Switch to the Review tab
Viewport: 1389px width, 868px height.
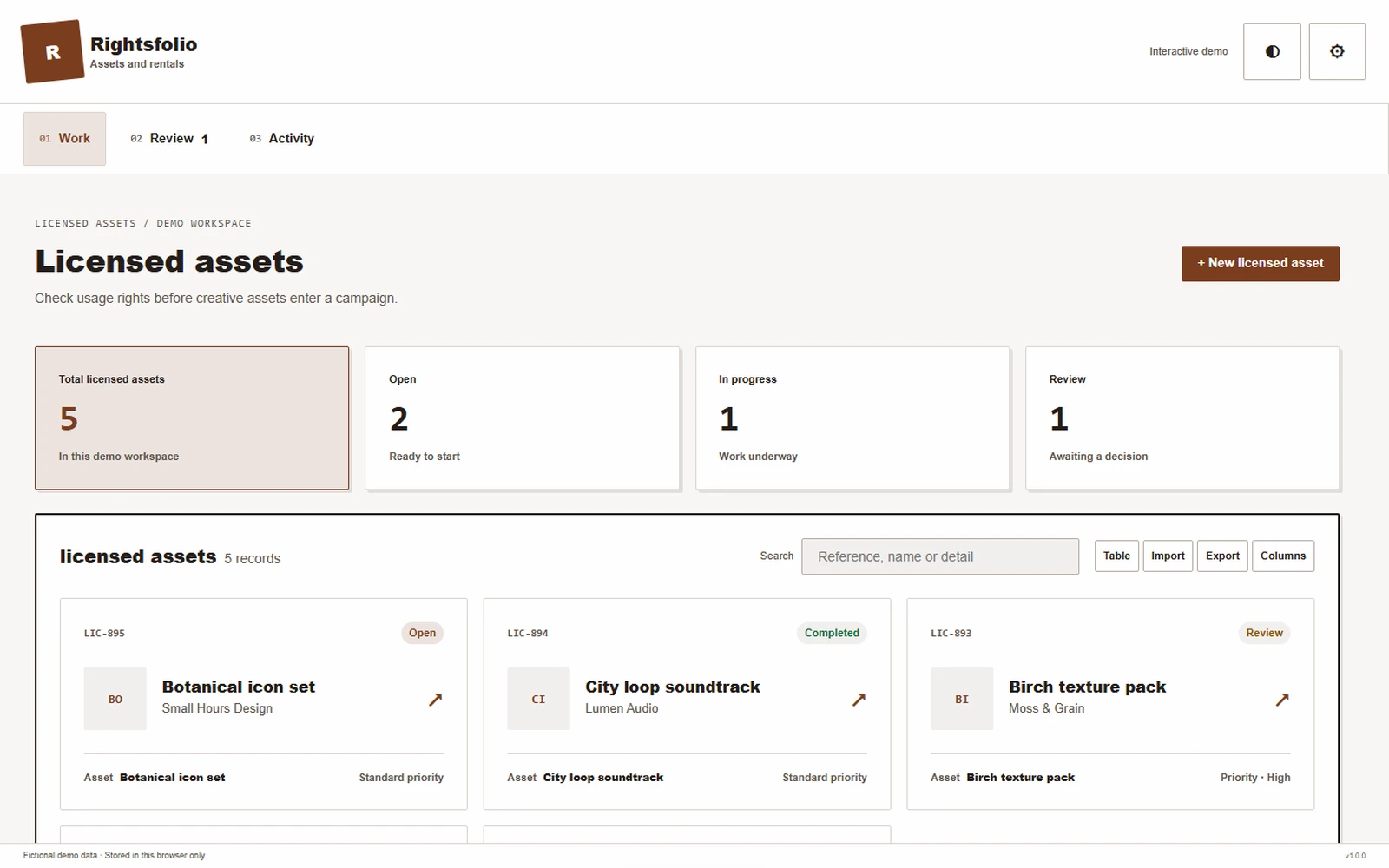169,139
